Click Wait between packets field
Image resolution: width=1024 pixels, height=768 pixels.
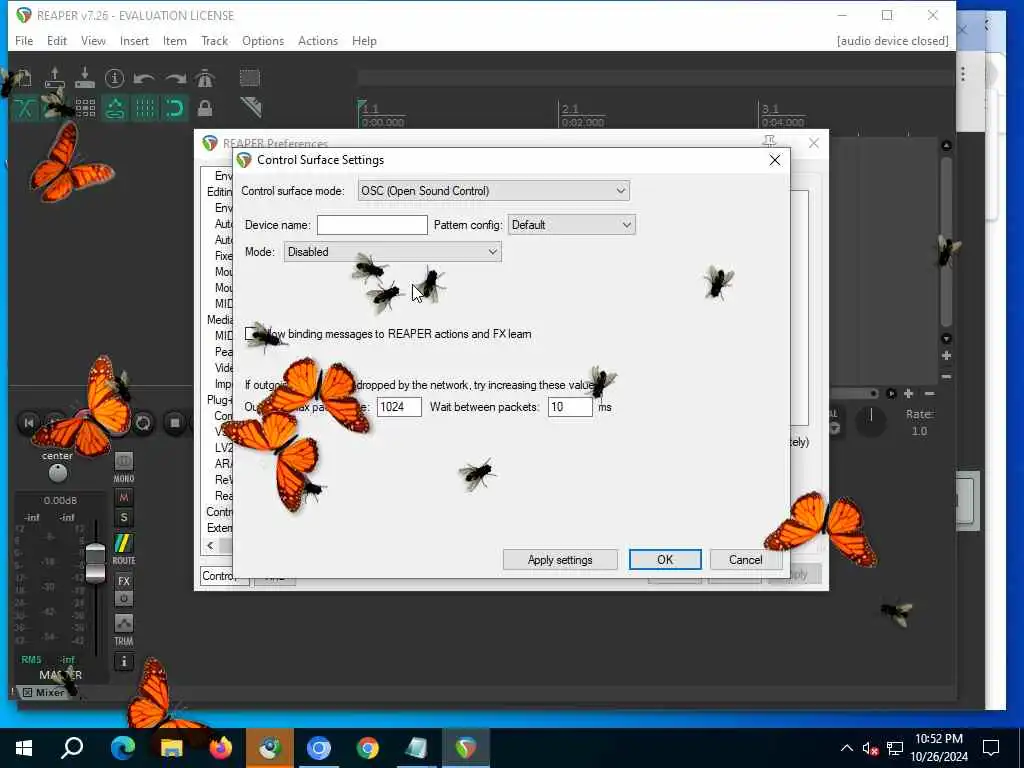(x=570, y=407)
